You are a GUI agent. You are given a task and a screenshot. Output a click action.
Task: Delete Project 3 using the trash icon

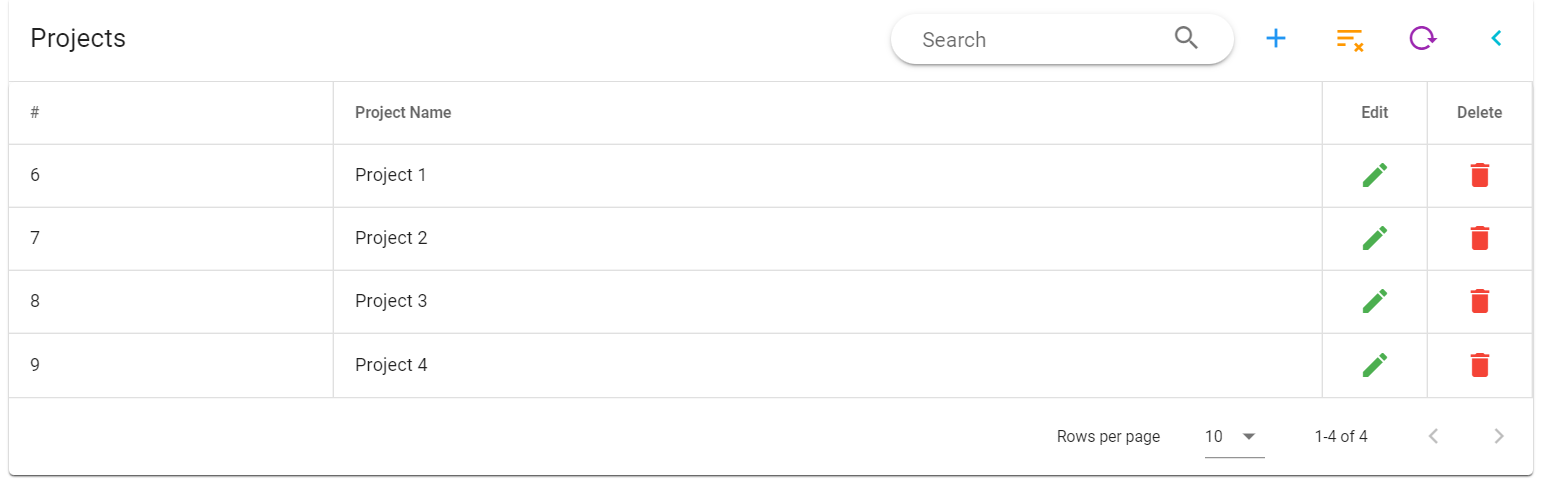(1480, 301)
